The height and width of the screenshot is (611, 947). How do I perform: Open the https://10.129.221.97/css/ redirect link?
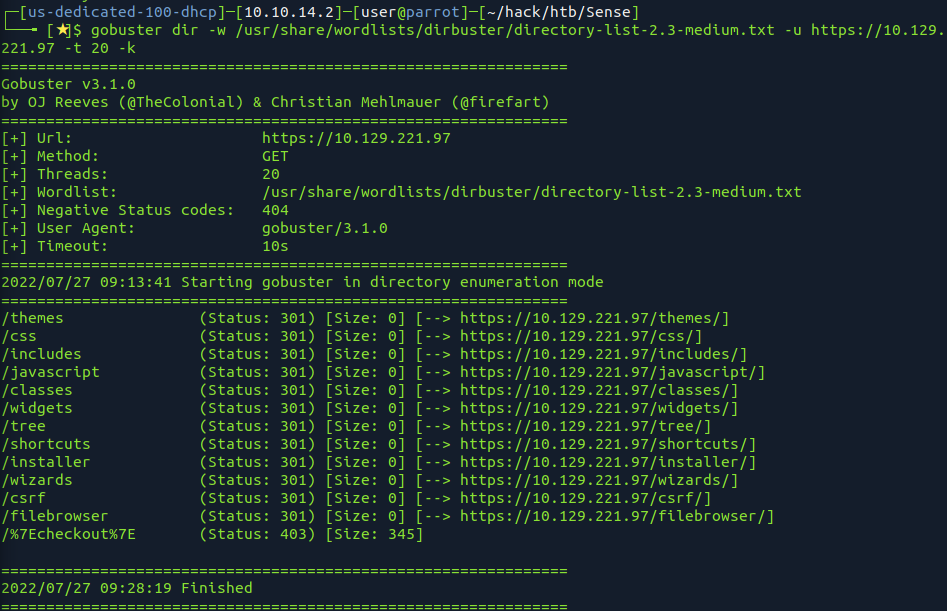click(x=577, y=336)
